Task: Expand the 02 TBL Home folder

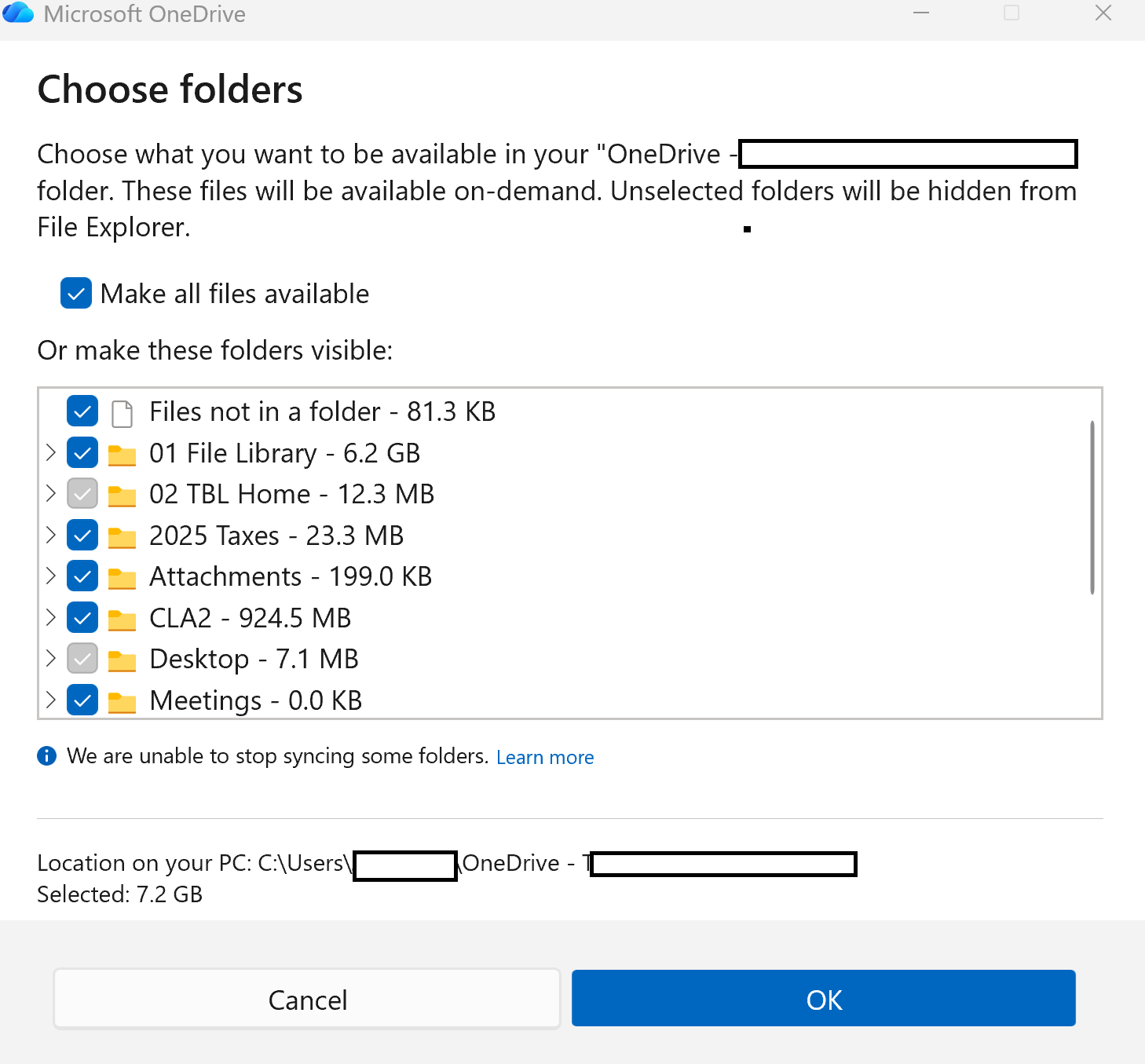Action: click(x=51, y=493)
